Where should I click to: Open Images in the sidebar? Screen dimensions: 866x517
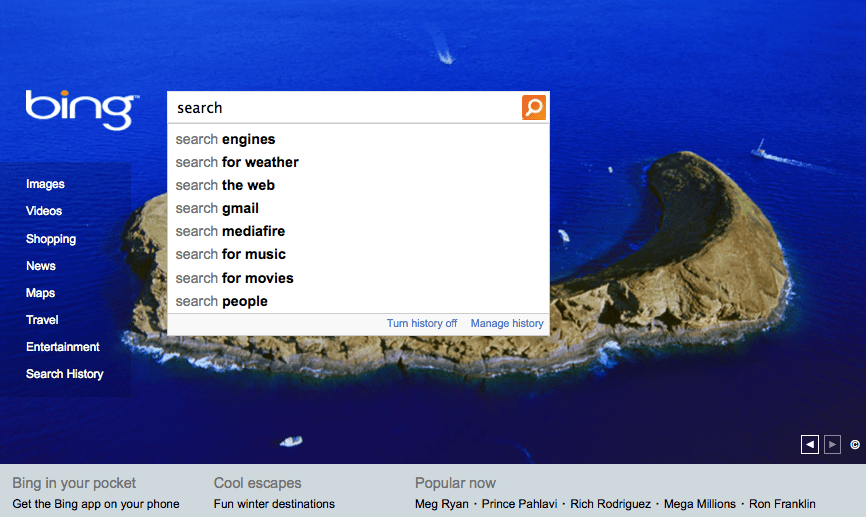tap(45, 184)
